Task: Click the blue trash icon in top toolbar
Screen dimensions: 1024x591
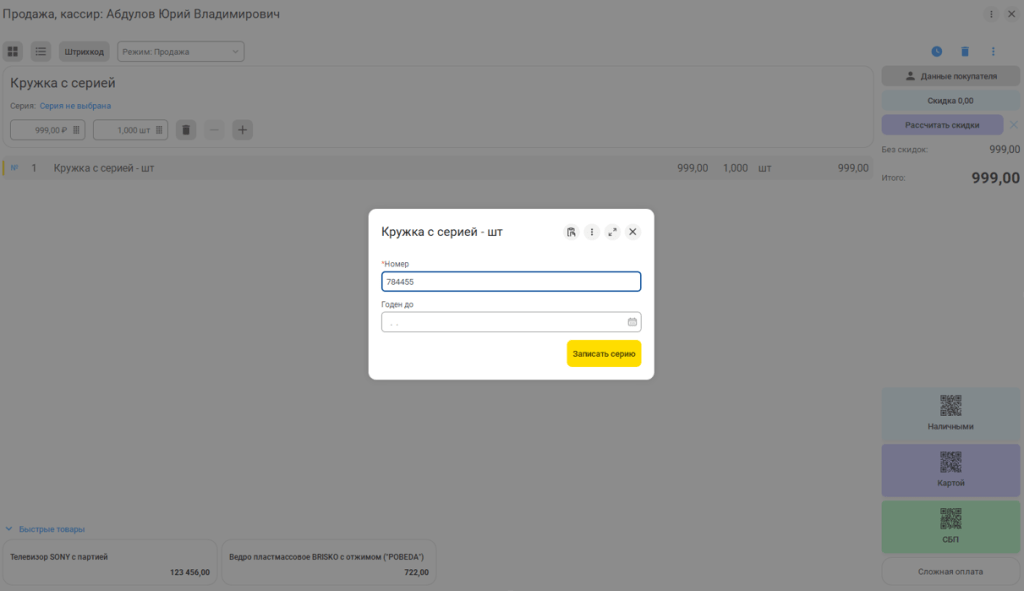Action: [965, 52]
